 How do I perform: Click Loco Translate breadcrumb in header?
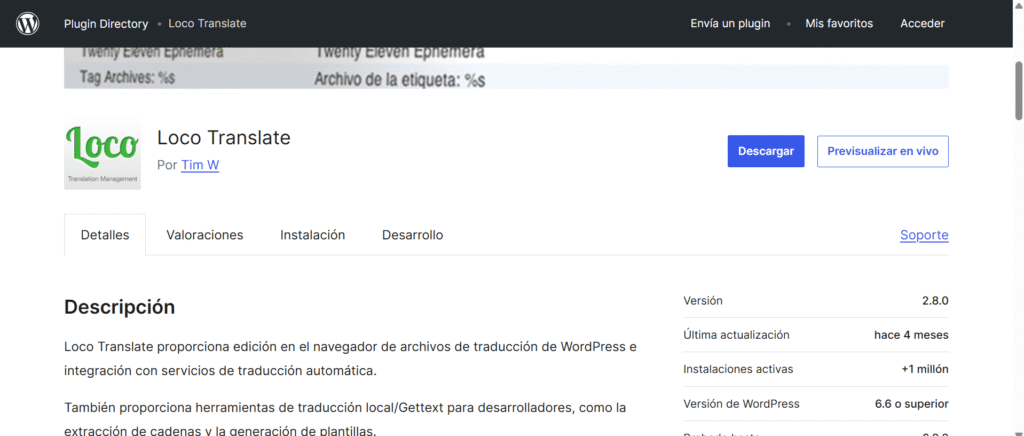tap(207, 23)
